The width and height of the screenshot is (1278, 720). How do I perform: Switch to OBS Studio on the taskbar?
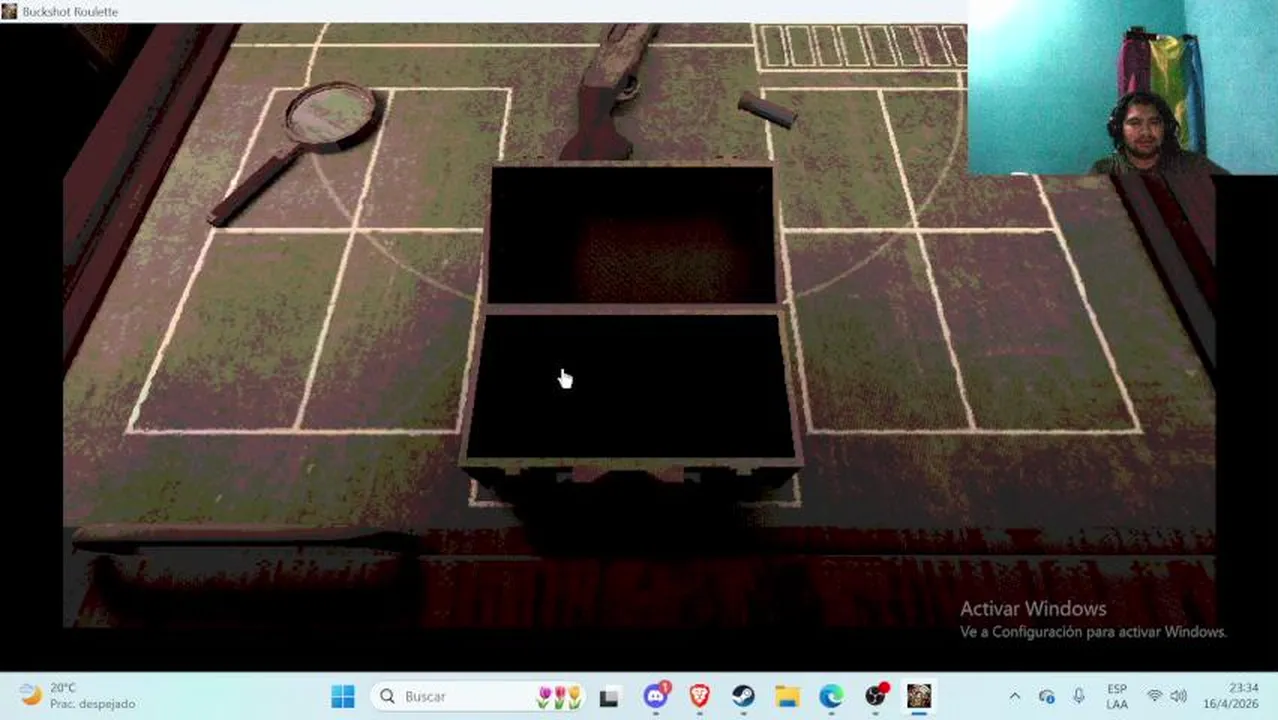(875, 696)
